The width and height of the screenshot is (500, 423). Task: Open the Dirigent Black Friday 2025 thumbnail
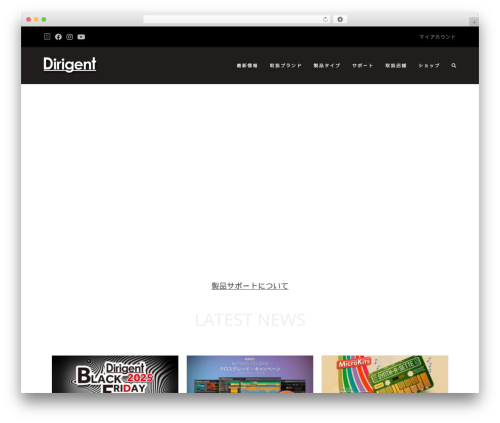115,374
